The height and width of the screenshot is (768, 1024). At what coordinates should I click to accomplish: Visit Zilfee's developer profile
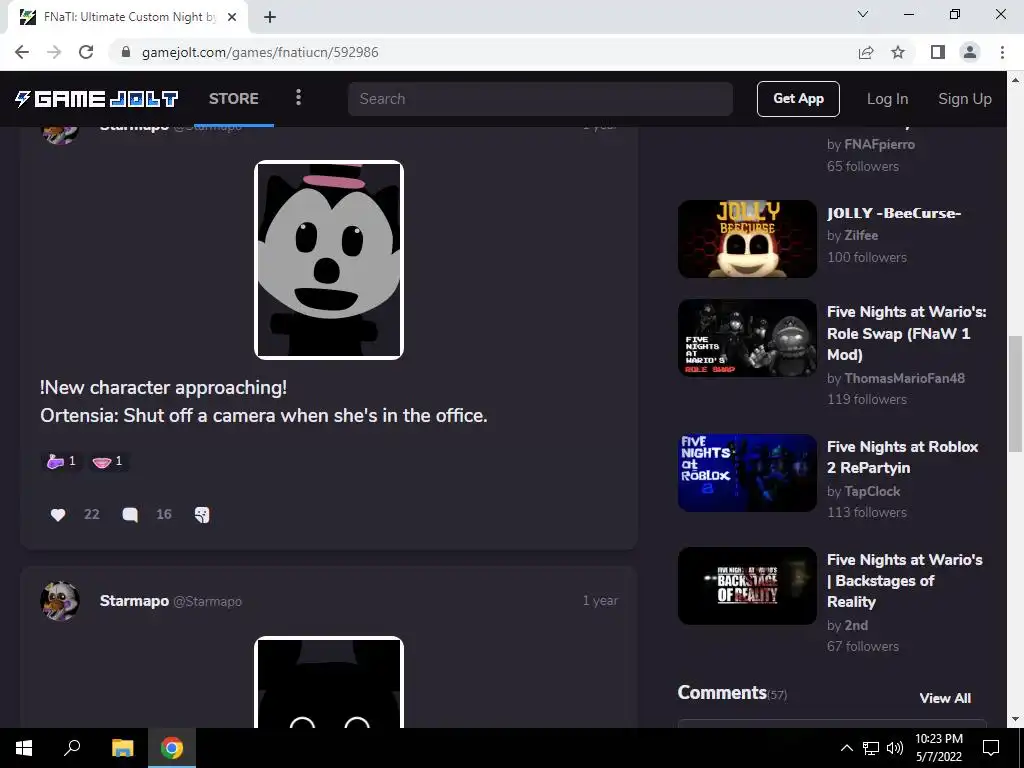coord(861,235)
